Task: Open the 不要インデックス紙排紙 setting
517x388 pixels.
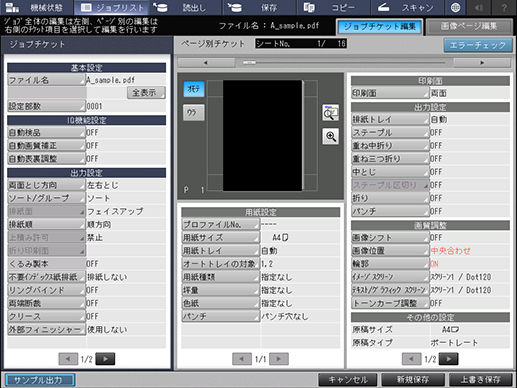Action: point(46,277)
